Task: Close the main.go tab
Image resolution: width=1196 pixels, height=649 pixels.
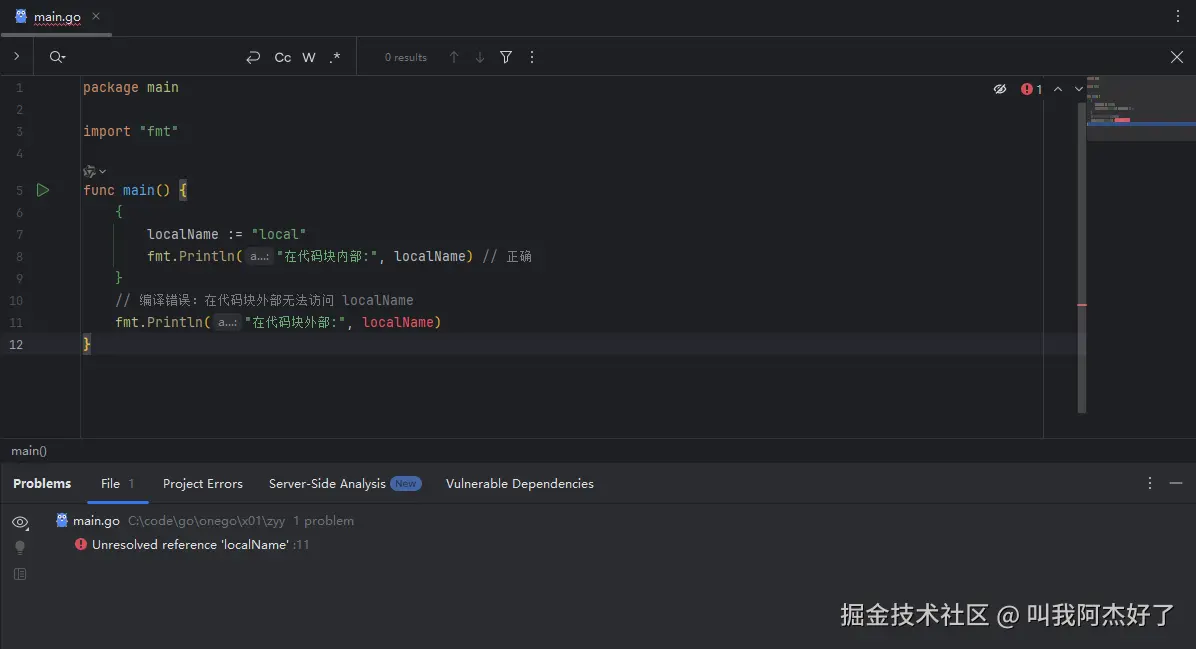Action: [x=96, y=16]
